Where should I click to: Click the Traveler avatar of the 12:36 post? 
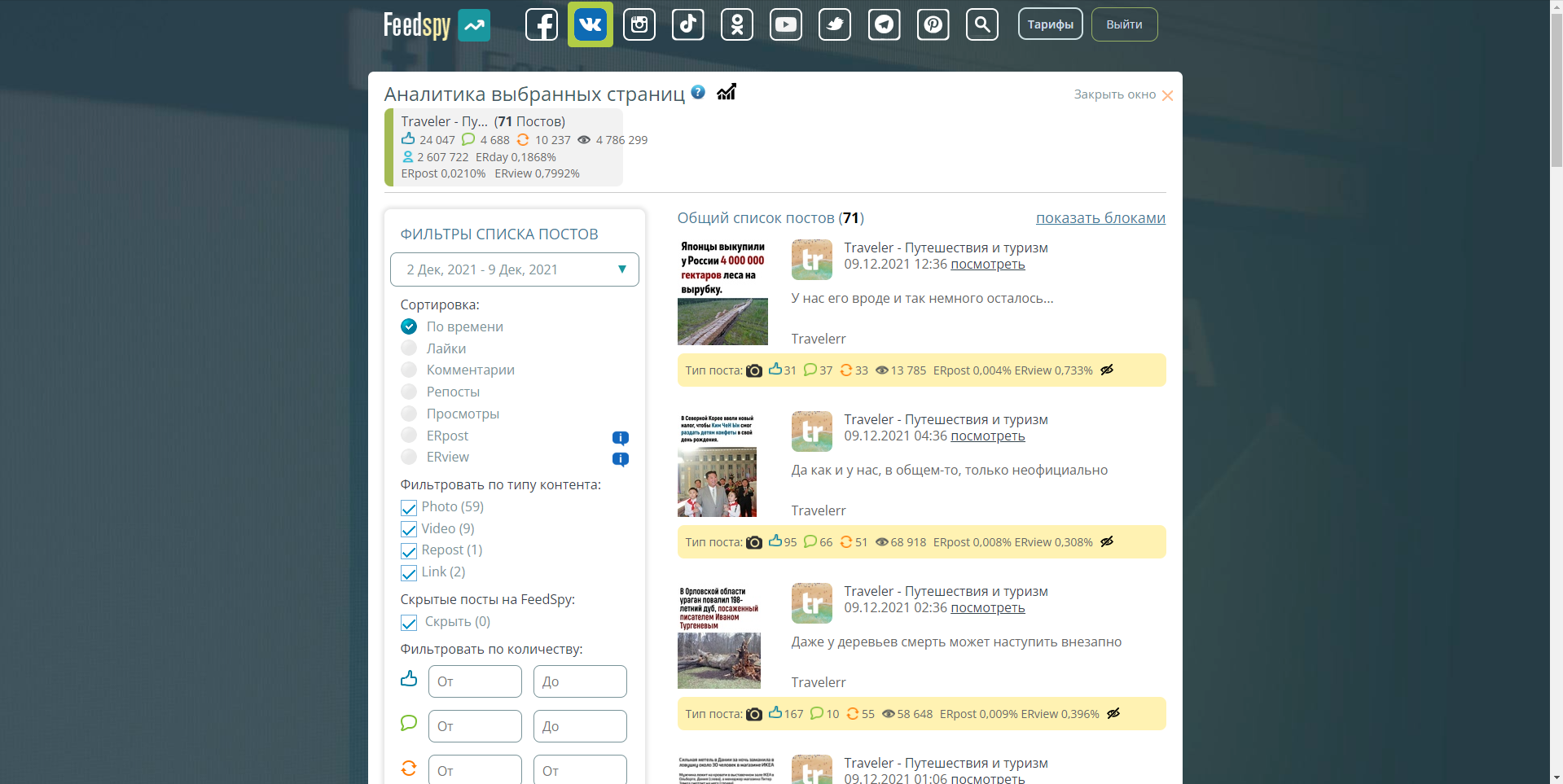[812, 260]
